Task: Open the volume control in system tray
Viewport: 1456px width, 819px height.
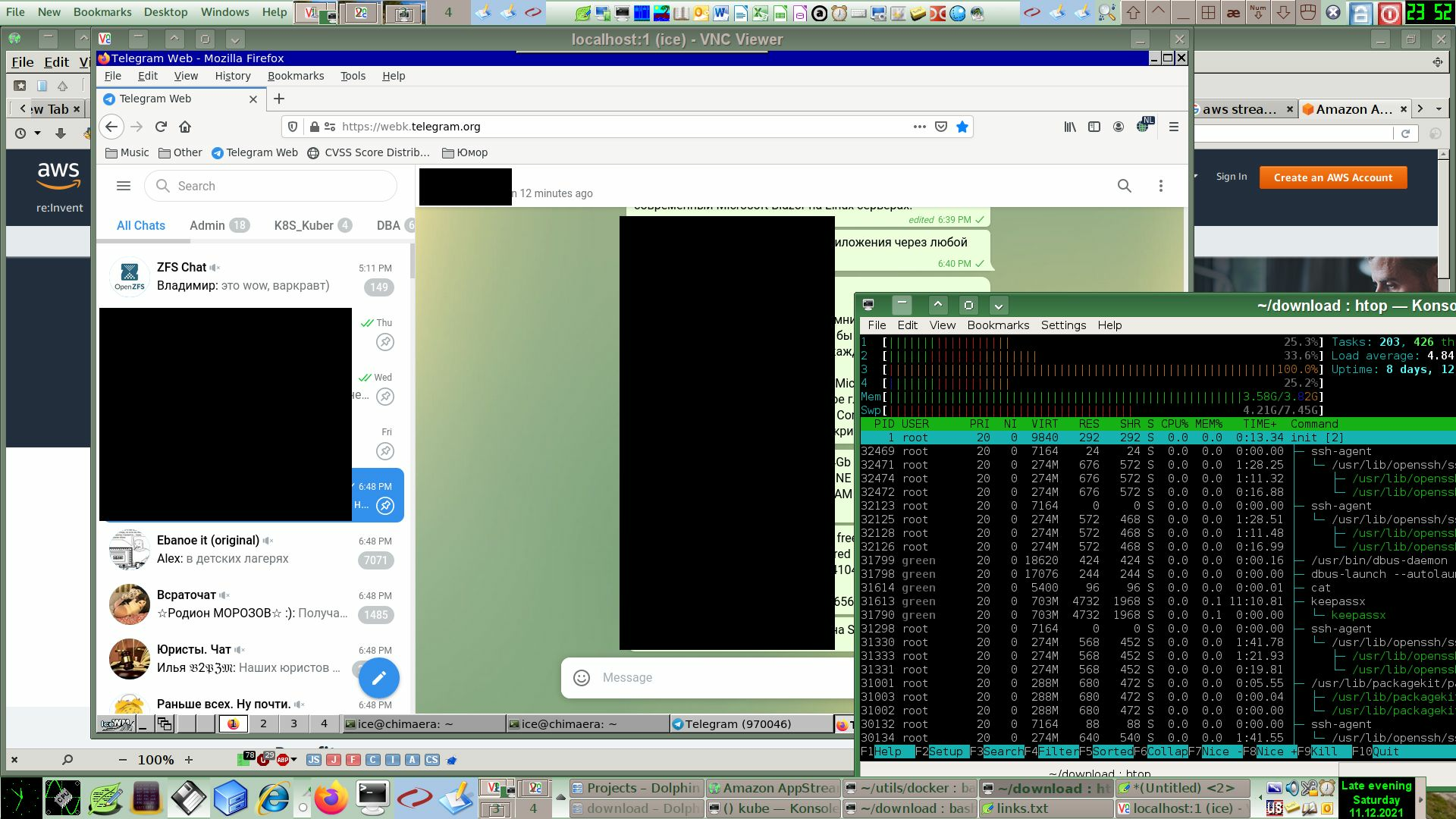Action: coord(1292,789)
